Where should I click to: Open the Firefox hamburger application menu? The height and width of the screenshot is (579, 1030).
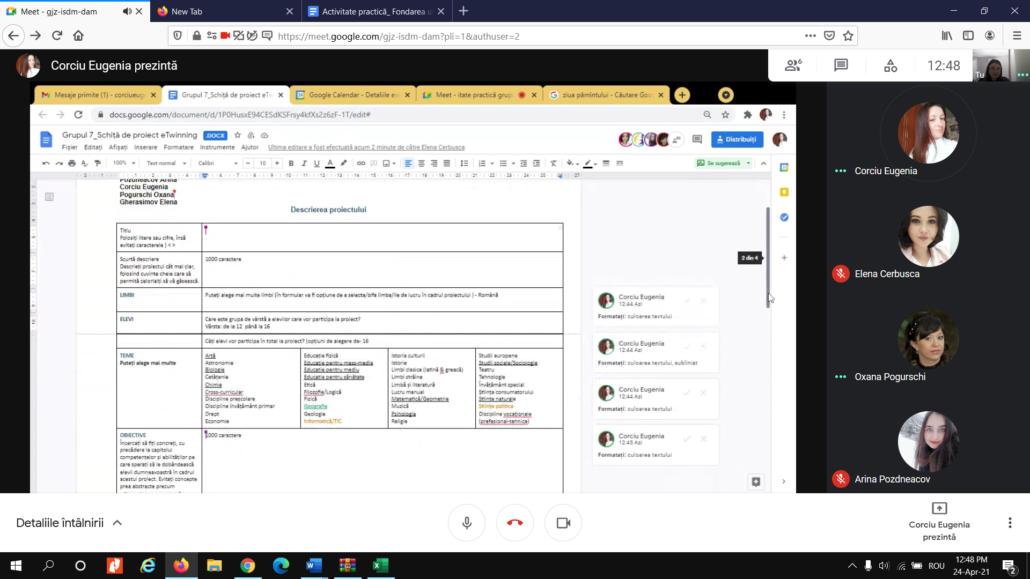click(1014, 35)
